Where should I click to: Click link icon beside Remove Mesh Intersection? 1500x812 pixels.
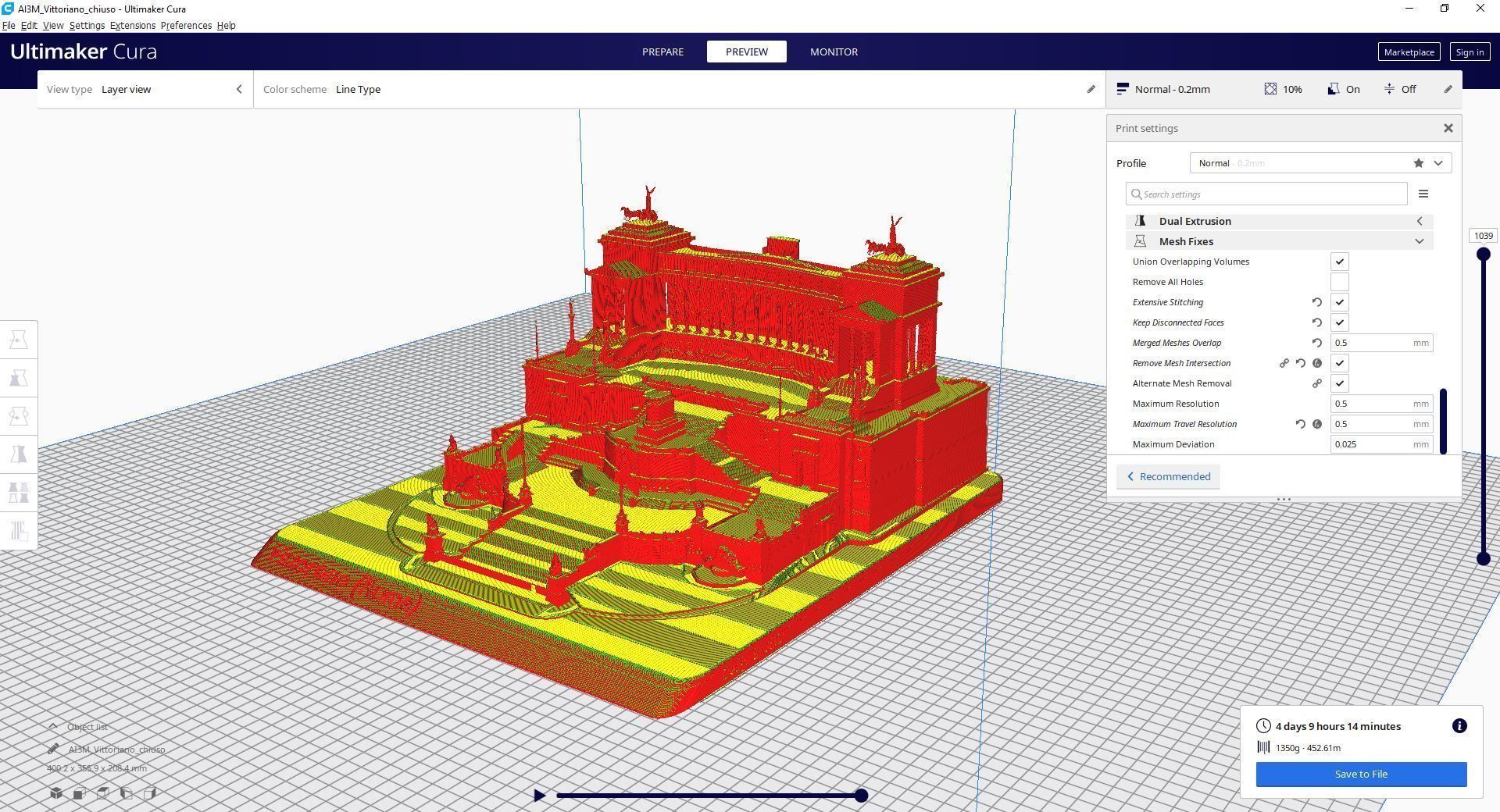click(x=1284, y=363)
